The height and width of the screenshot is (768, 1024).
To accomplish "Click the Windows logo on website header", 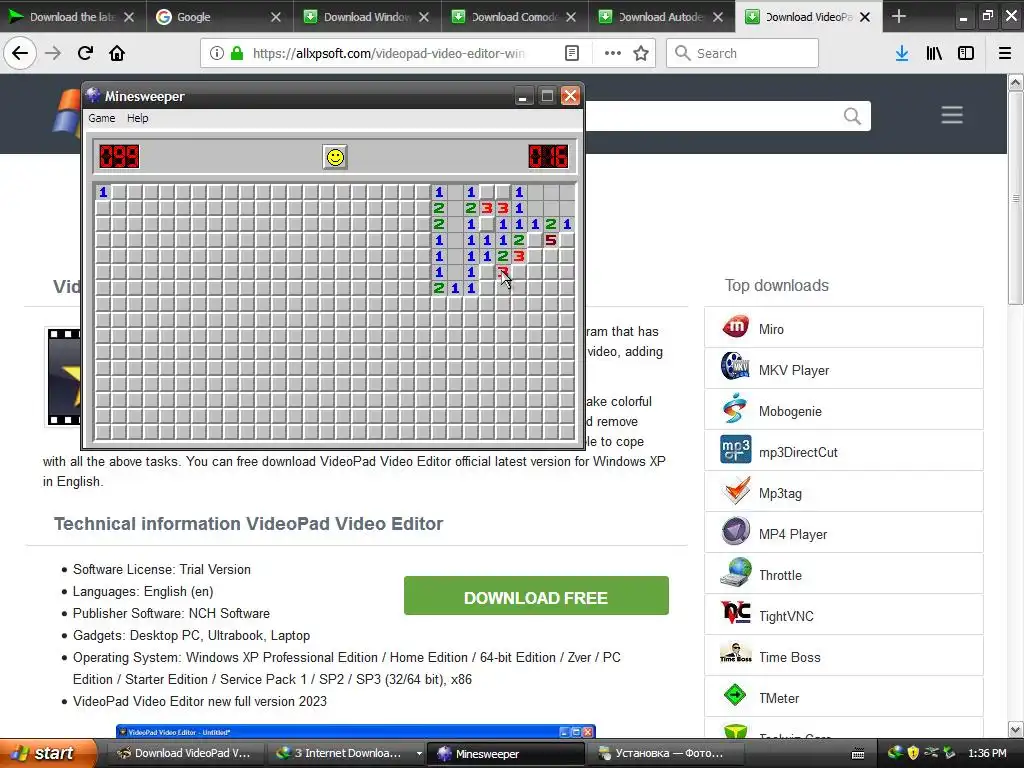I will (x=67, y=112).
